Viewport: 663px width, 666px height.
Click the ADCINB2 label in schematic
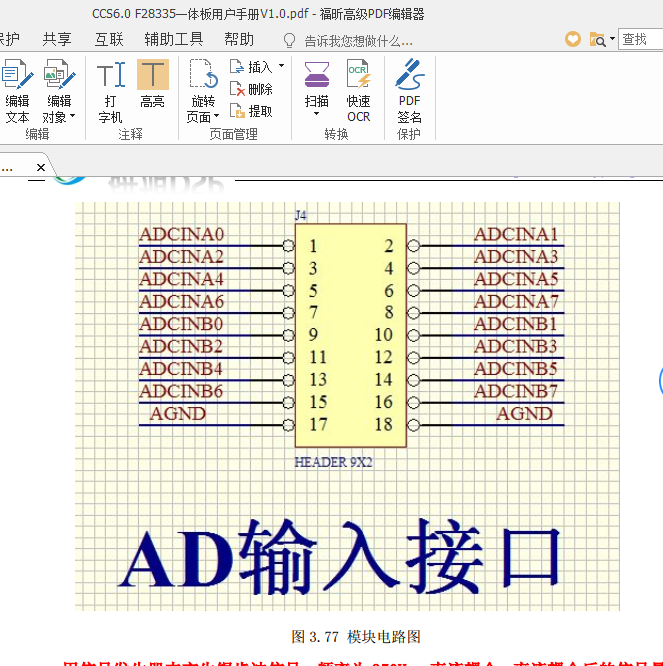click(x=181, y=347)
